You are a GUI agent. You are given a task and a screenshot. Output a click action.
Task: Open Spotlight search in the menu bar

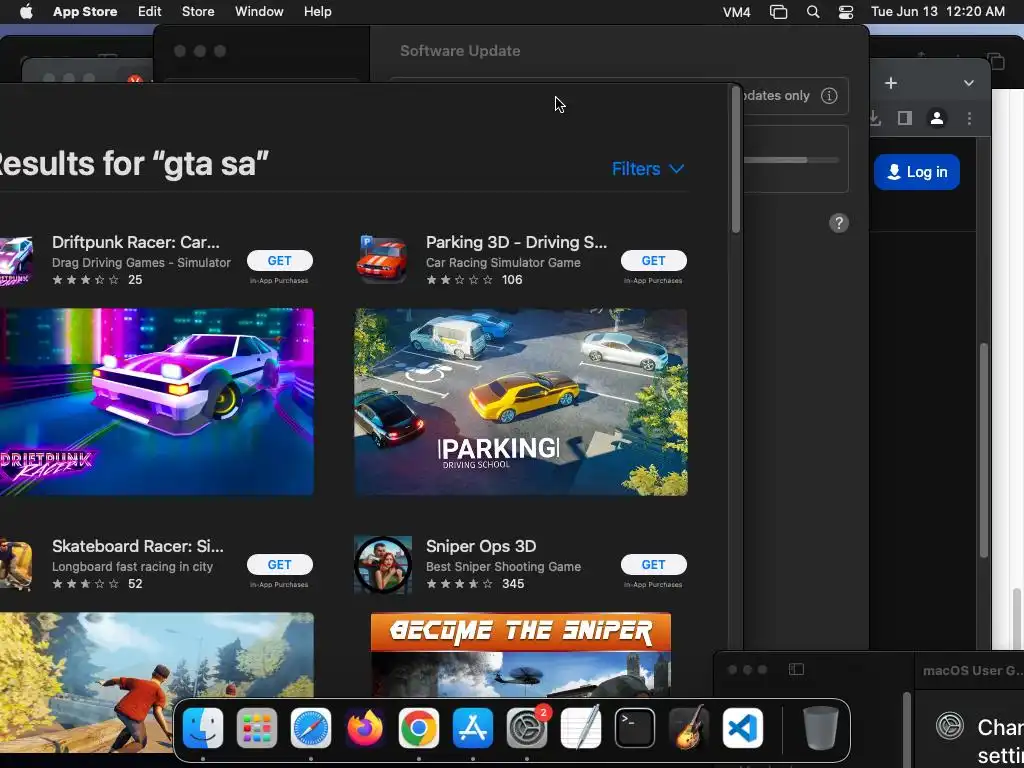813,12
